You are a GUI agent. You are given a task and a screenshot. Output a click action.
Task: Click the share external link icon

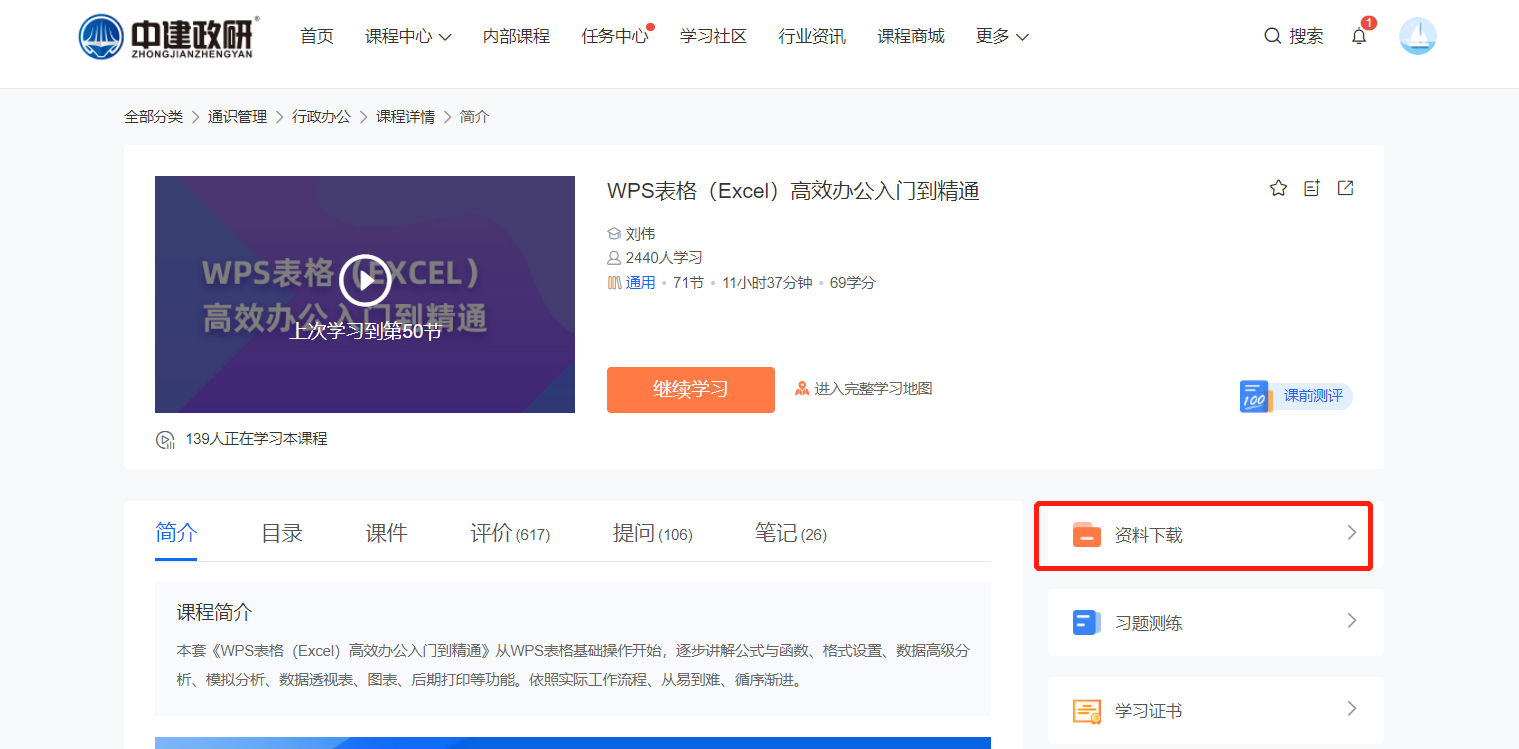pos(1346,188)
